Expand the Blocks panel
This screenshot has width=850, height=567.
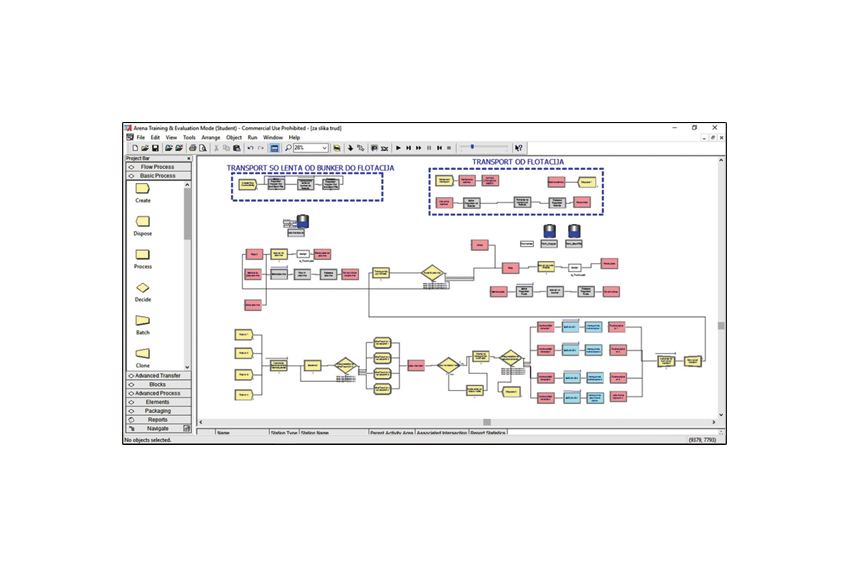pos(158,384)
